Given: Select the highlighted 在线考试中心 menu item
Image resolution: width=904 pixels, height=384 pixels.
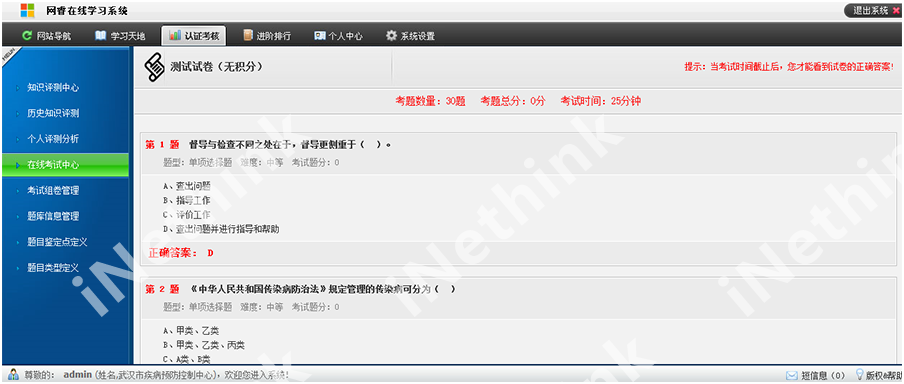Looking at the screenshot, I should tap(65, 165).
